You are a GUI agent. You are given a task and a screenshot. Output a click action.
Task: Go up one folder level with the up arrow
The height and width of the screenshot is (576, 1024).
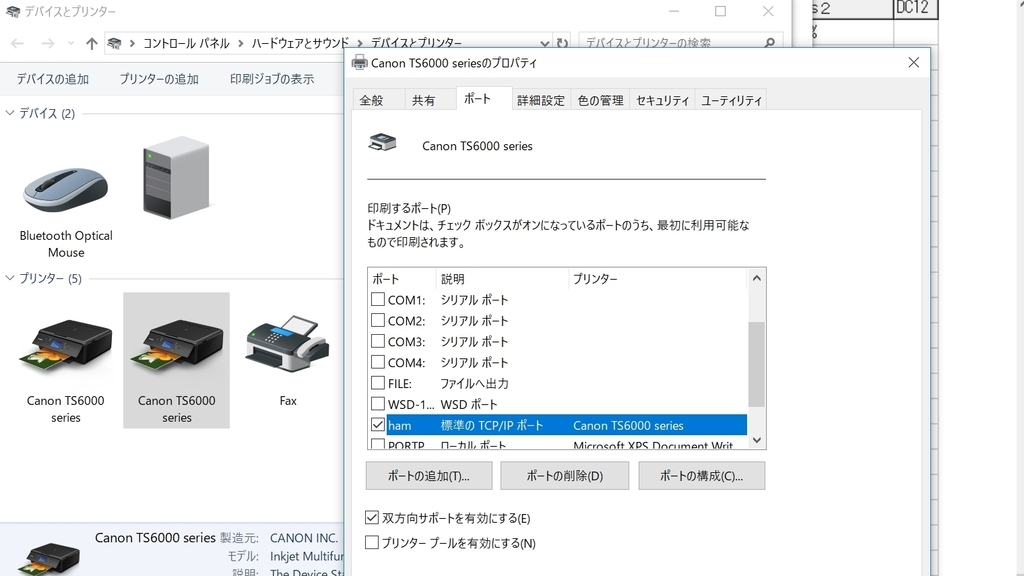pos(91,44)
